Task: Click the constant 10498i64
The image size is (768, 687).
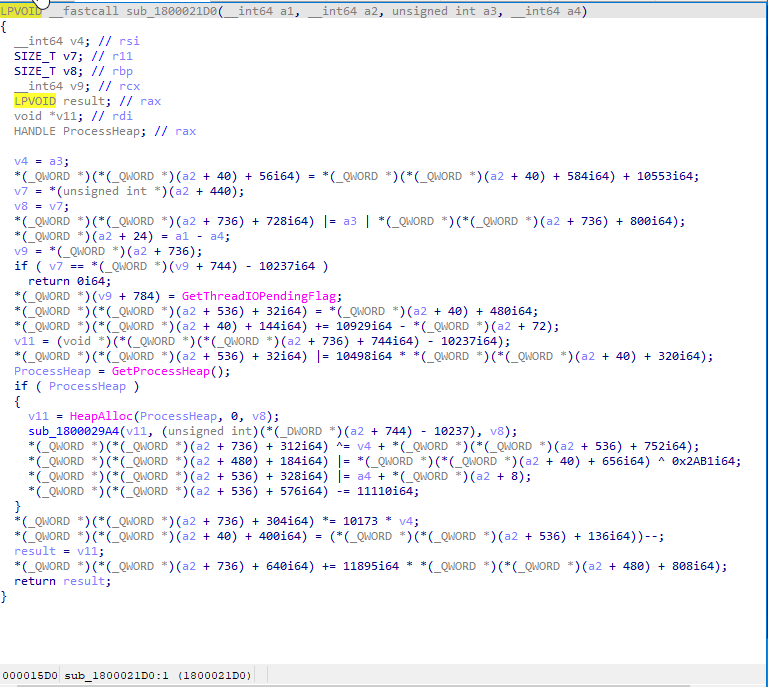Action: tap(364, 356)
